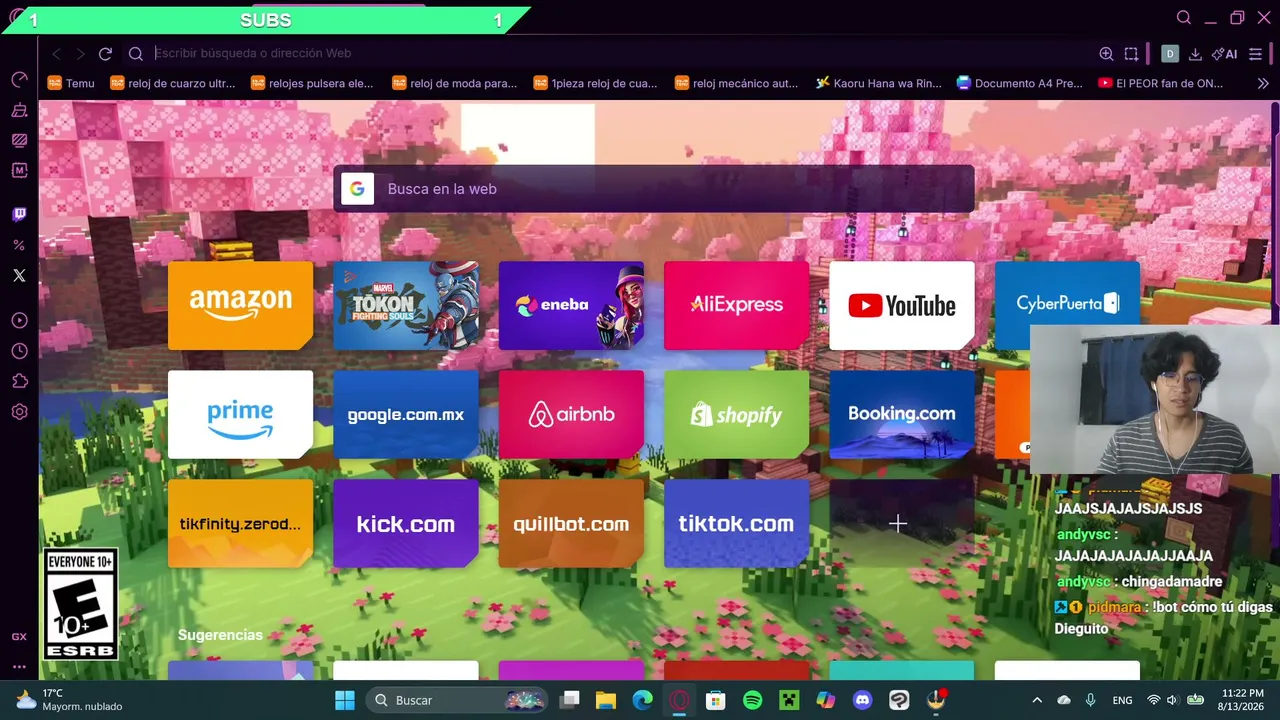
Task: Click the magnifier icon in the address bar
Action: pyautogui.click(x=136, y=54)
